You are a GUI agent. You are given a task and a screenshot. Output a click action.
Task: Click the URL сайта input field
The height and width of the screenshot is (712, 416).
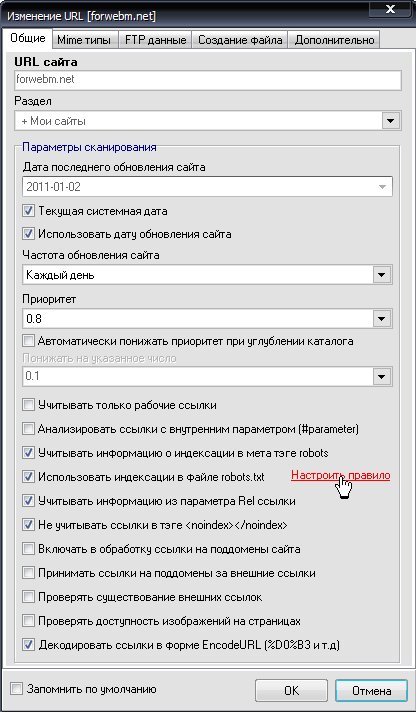(208, 80)
